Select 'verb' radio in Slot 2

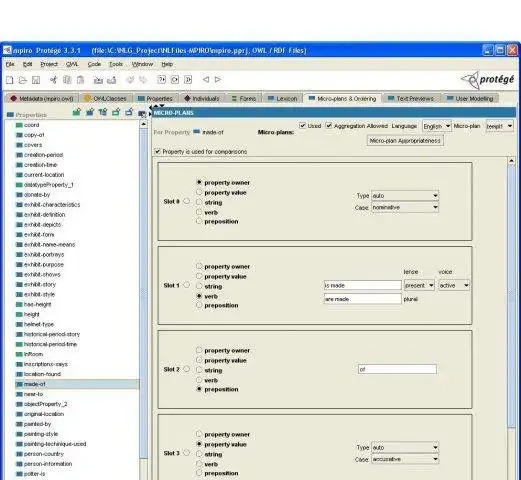pyautogui.click(x=199, y=380)
